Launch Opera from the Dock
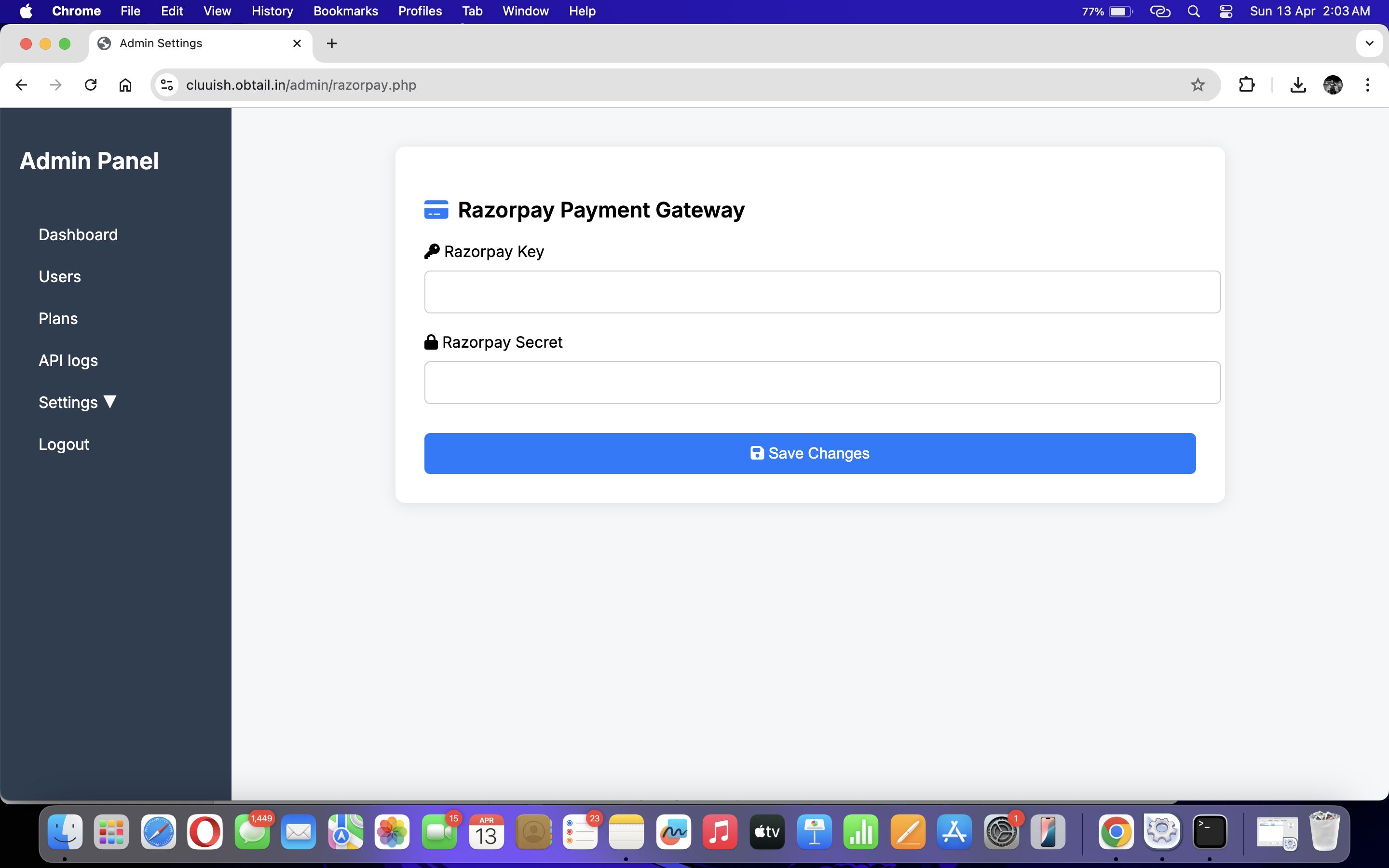 [205, 832]
